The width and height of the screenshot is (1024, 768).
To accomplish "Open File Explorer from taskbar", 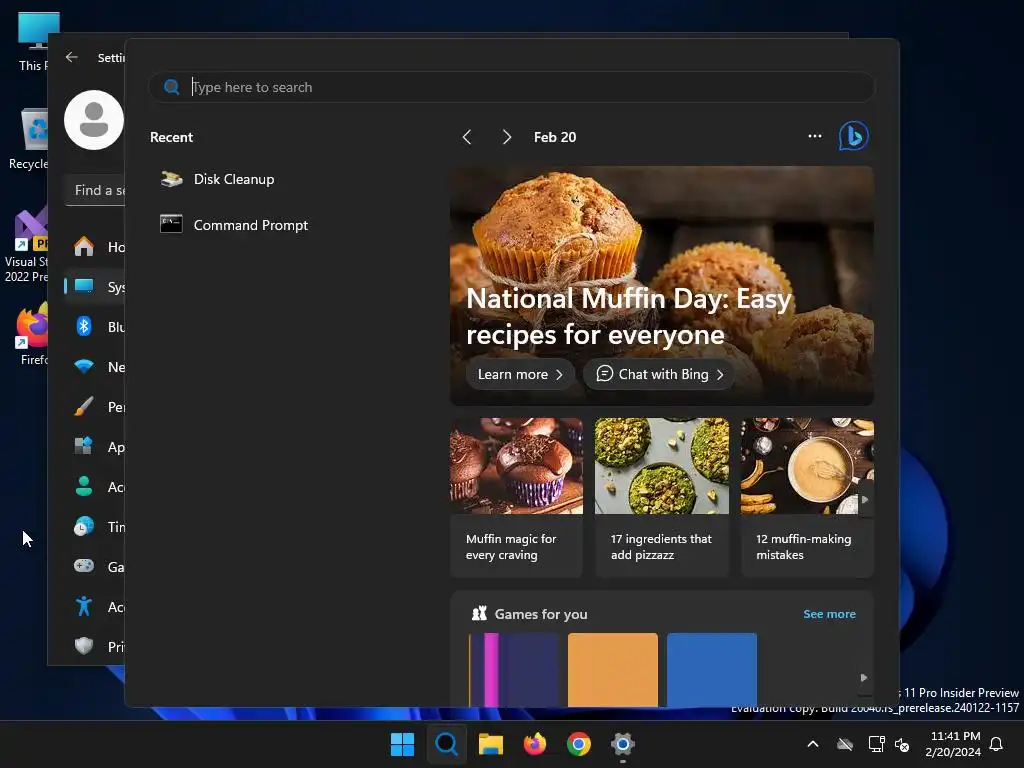I will pyautogui.click(x=490, y=744).
